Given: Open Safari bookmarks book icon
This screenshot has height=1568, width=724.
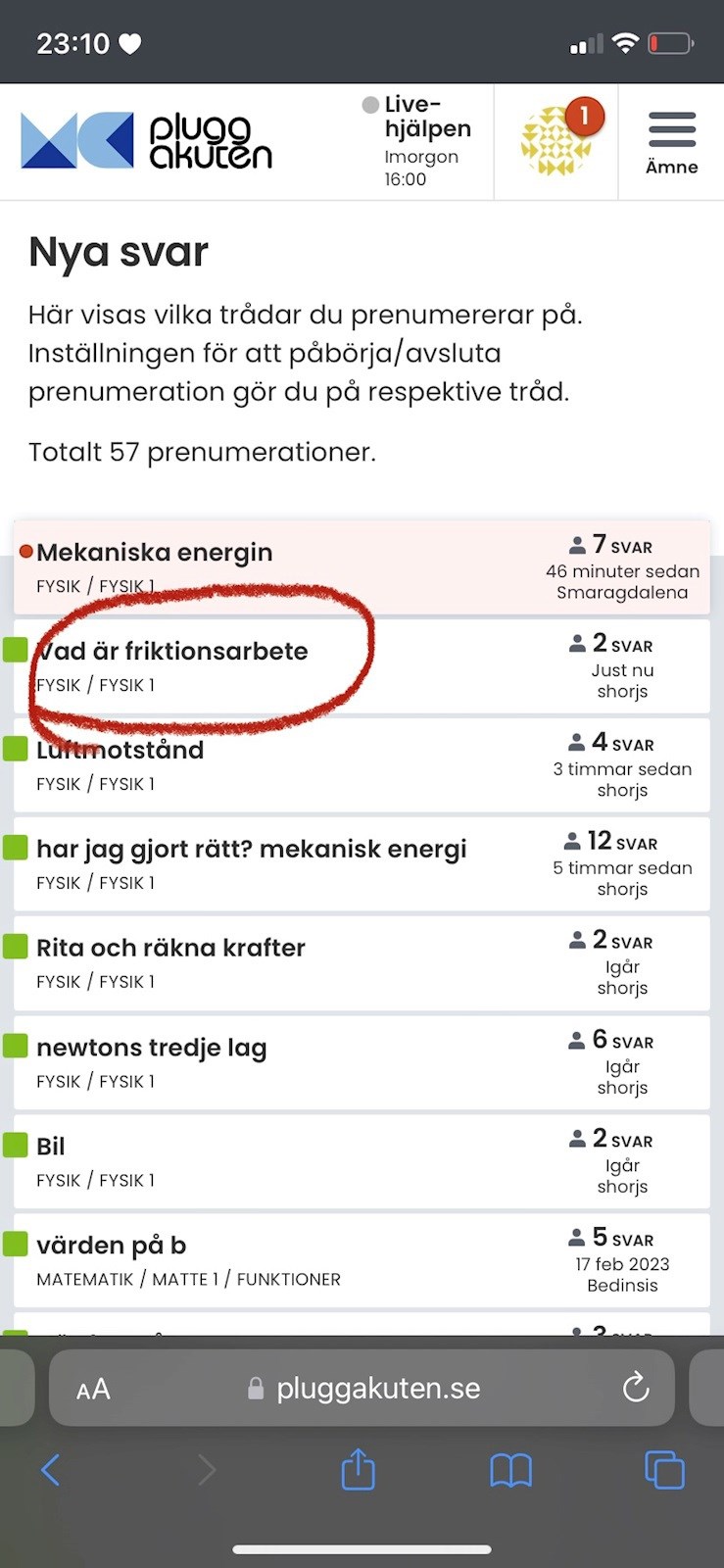Looking at the screenshot, I should pos(510,1469).
